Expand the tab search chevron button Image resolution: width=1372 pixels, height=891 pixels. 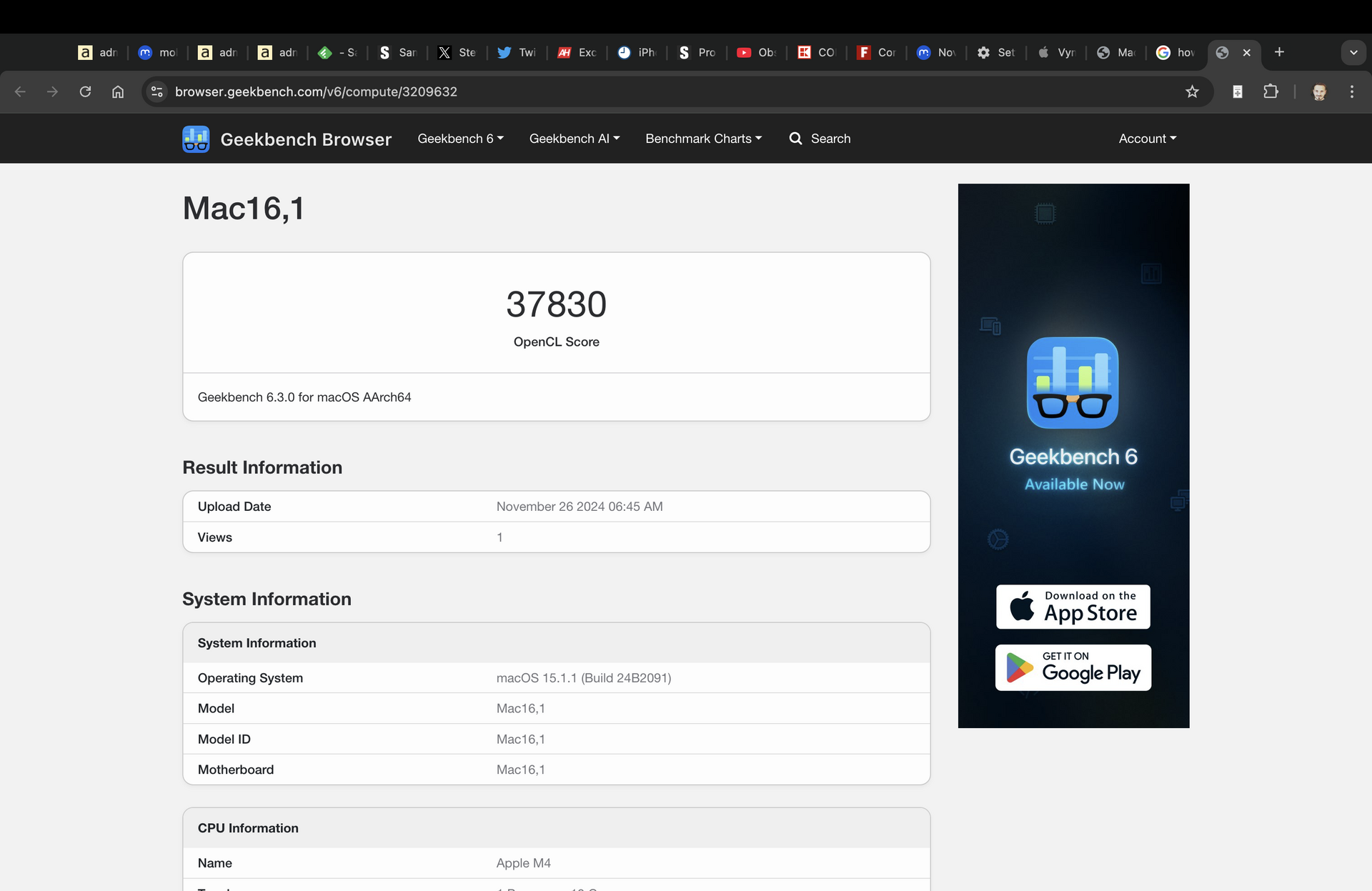1353,52
